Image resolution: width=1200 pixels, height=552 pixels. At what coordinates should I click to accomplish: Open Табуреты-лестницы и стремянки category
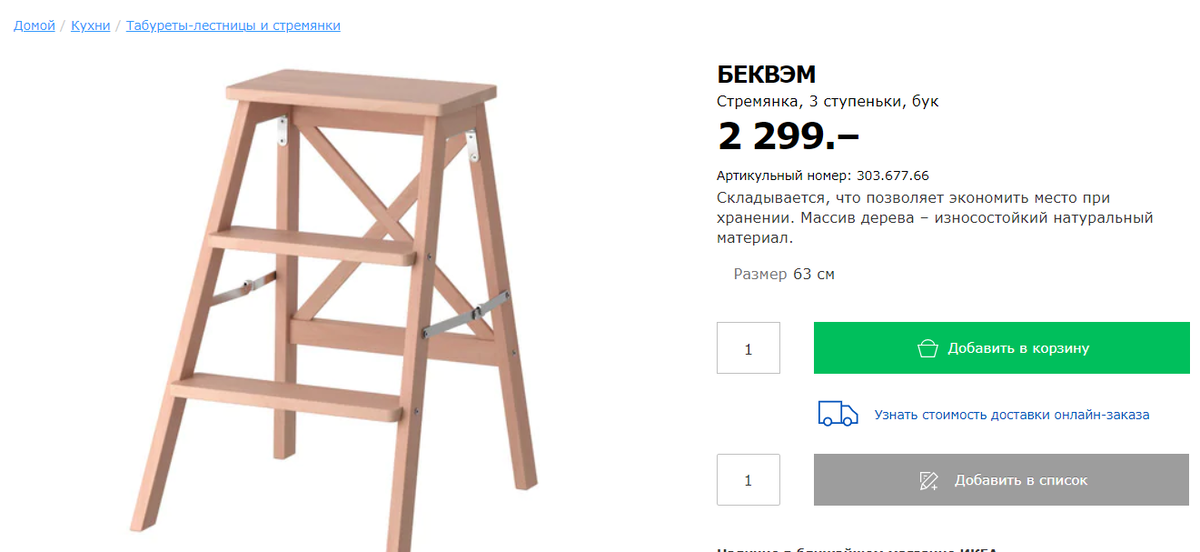tap(233, 25)
